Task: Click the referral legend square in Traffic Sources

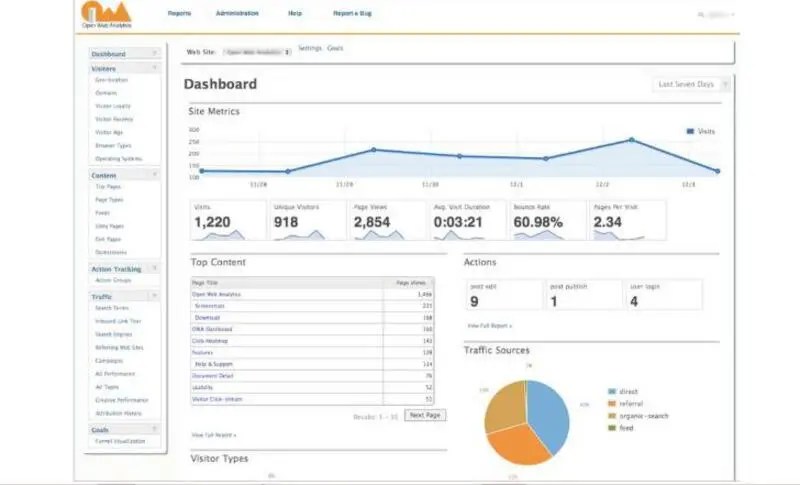Action: click(611, 404)
